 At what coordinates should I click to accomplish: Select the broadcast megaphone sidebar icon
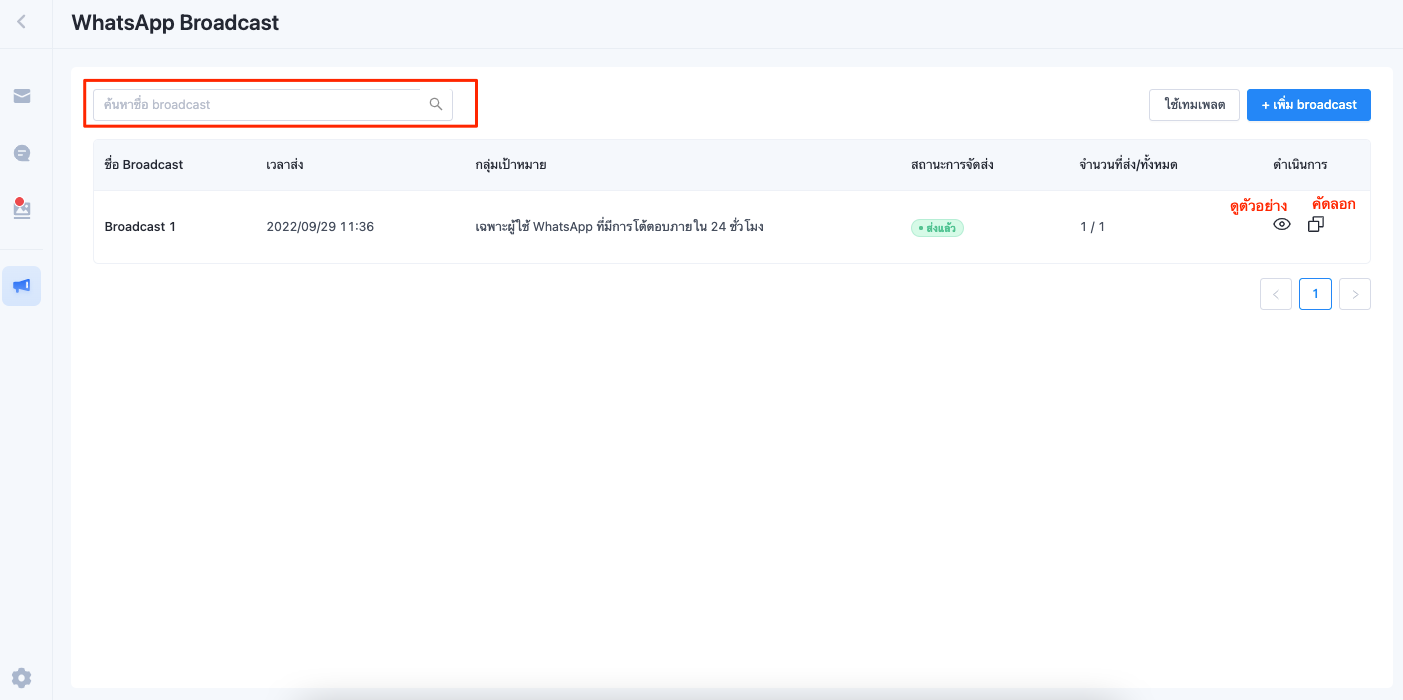pos(21,286)
